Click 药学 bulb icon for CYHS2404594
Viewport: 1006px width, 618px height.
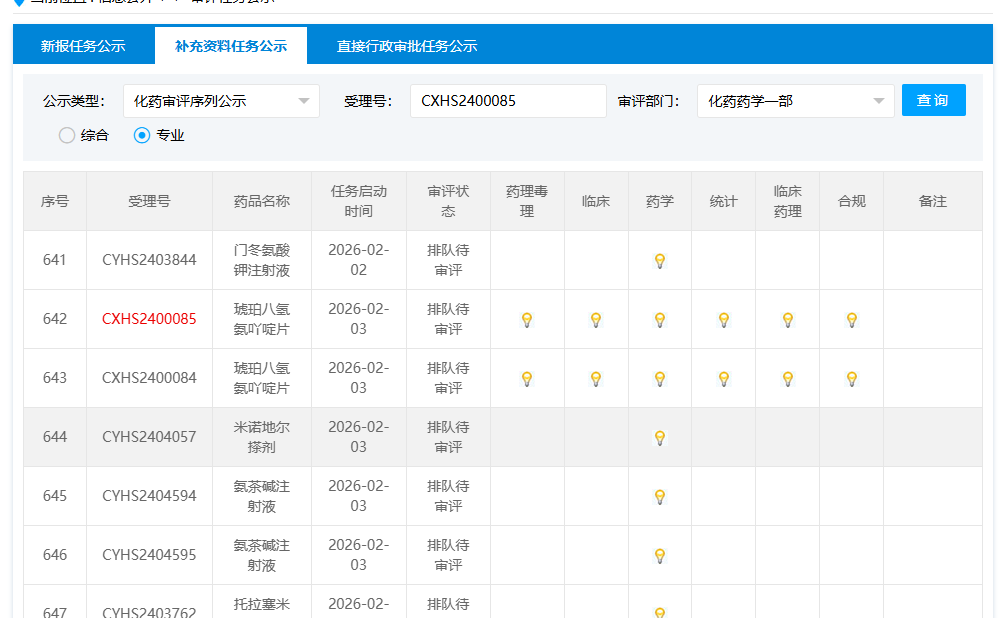(660, 497)
